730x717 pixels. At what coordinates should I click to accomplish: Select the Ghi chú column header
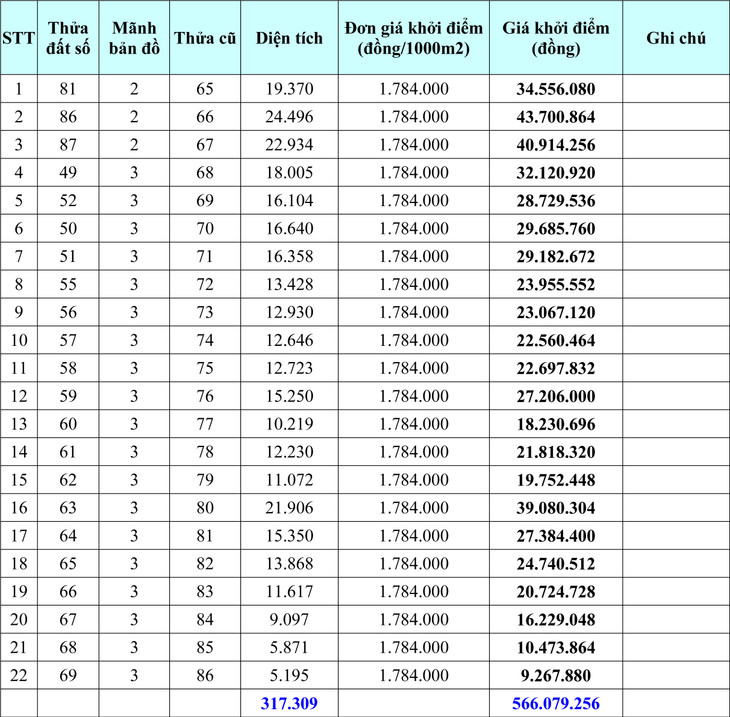(675, 39)
